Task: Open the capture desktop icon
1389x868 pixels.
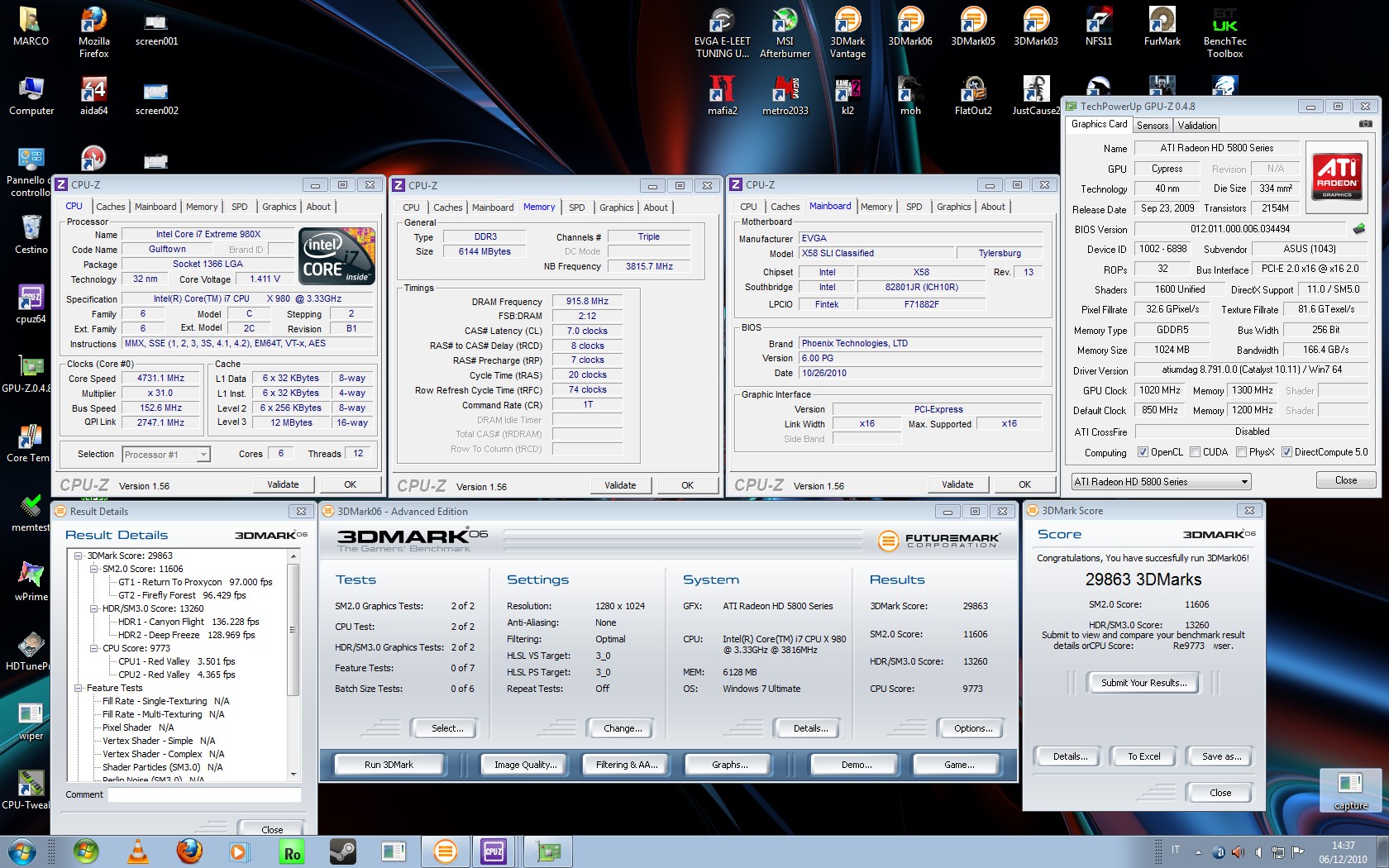Action: pyautogui.click(x=1351, y=791)
